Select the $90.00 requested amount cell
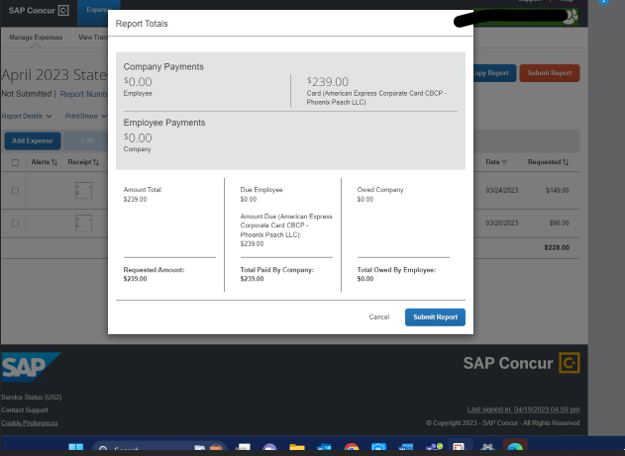Viewport: 625px width, 456px height. click(x=559, y=223)
